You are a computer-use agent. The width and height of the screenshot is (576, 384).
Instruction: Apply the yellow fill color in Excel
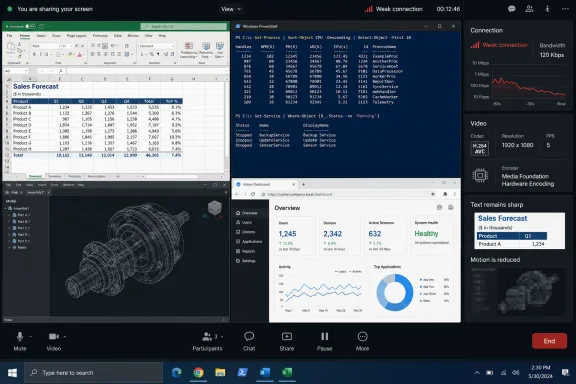[70, 54]
